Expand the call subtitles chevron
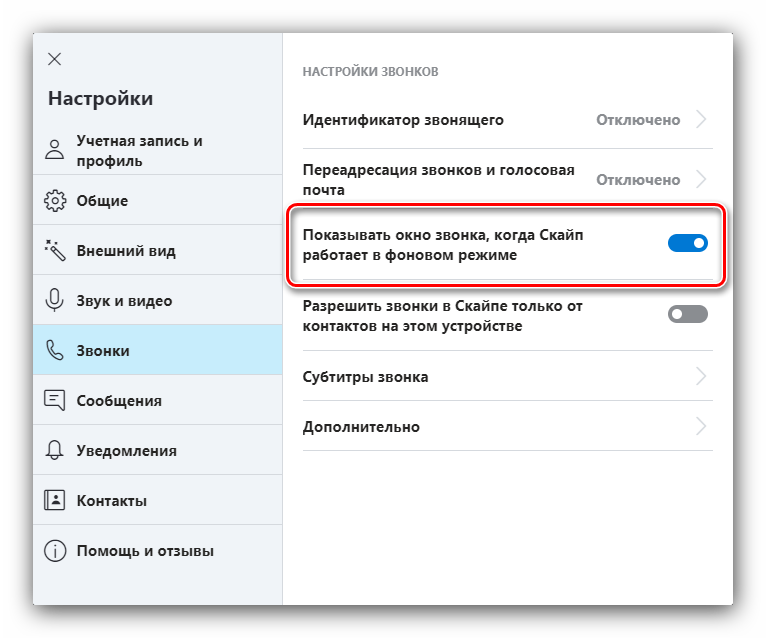766x638 pixels. pyautogui.click(x=701, y=377)
